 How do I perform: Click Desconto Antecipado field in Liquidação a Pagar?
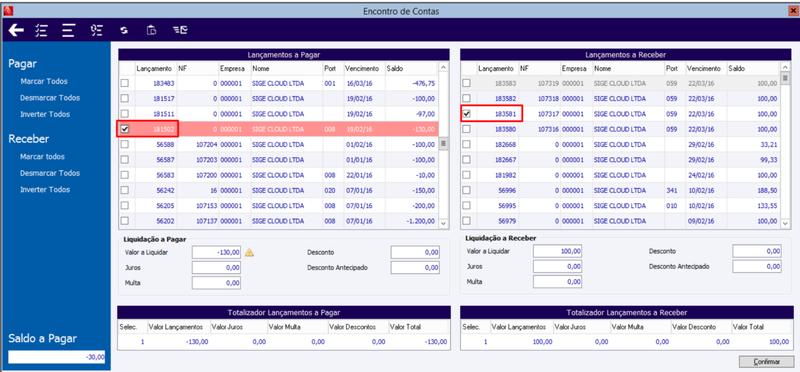pyautogui.click(x=415, y=267)
